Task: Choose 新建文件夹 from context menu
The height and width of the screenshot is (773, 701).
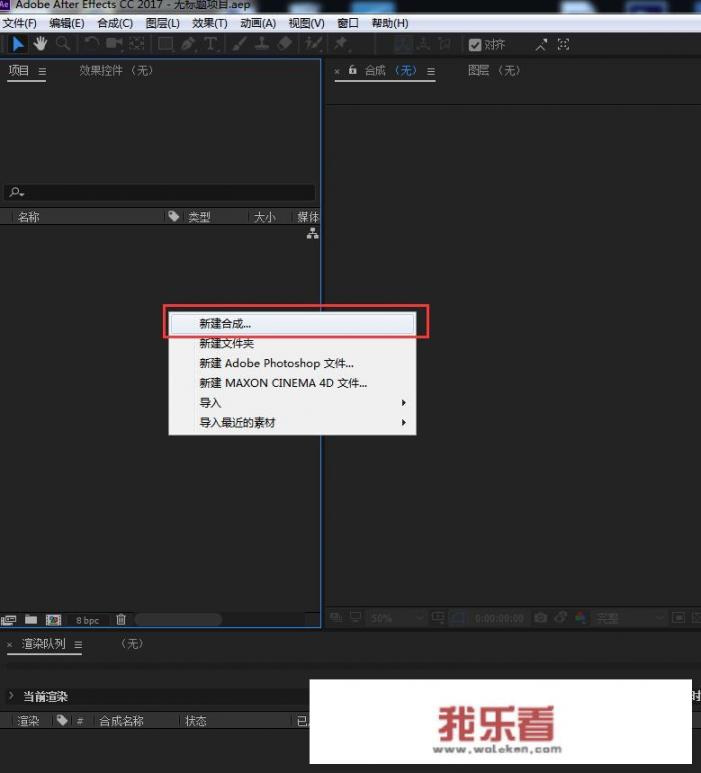Action: click(x=292, y=343)
